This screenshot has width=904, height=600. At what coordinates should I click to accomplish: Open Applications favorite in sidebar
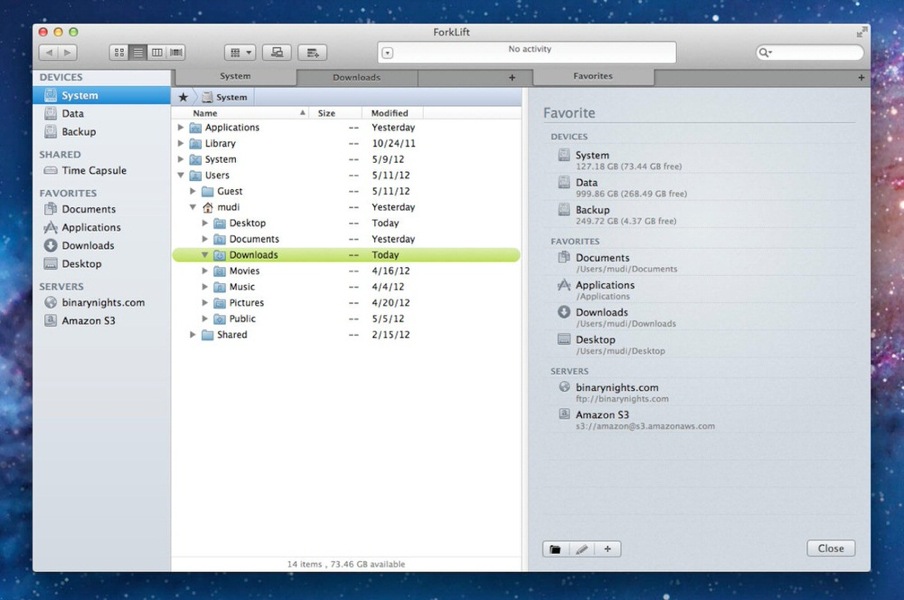(101, 227)
